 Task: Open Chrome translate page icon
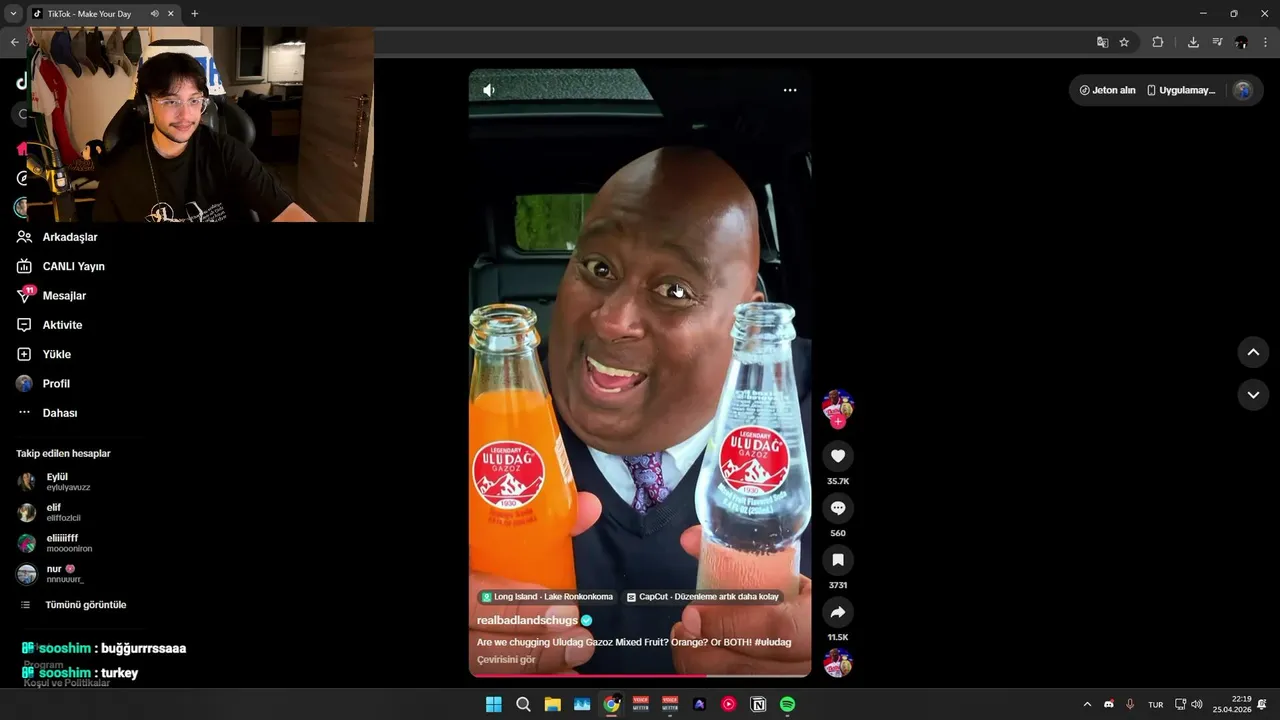[1102, 42]
